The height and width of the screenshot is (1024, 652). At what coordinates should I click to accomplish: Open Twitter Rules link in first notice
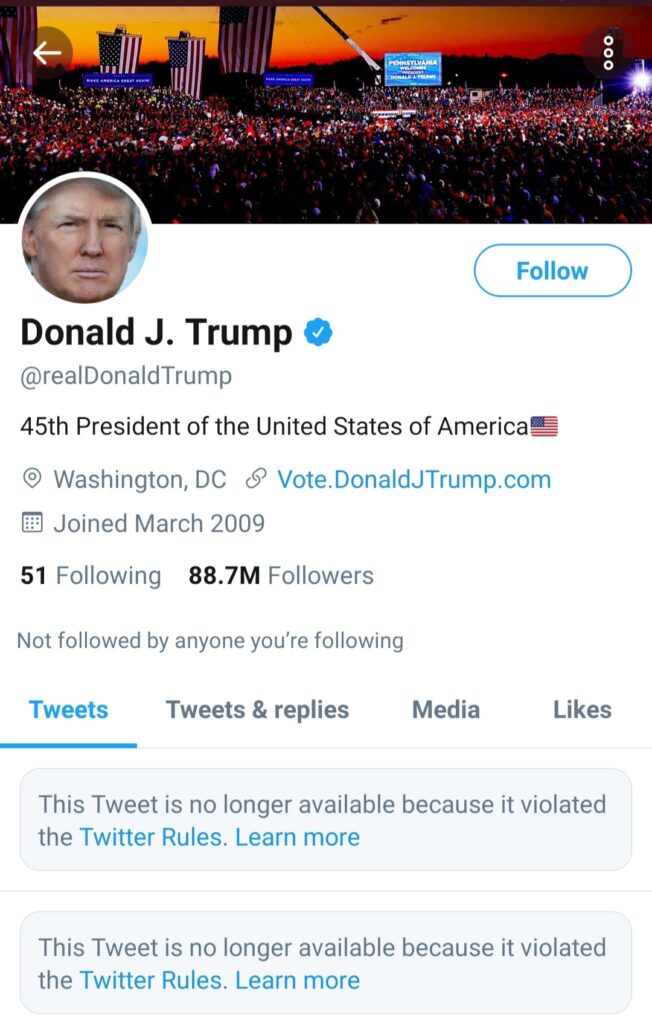click(154, 837)
